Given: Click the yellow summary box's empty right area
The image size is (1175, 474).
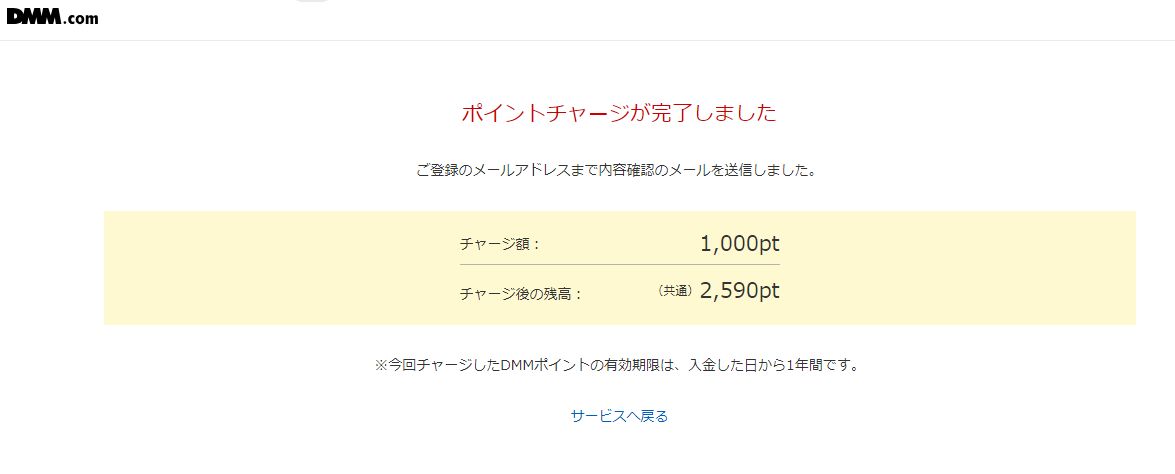Looking at the screenshot, I should pyautogui.click(x=958, y=268).
